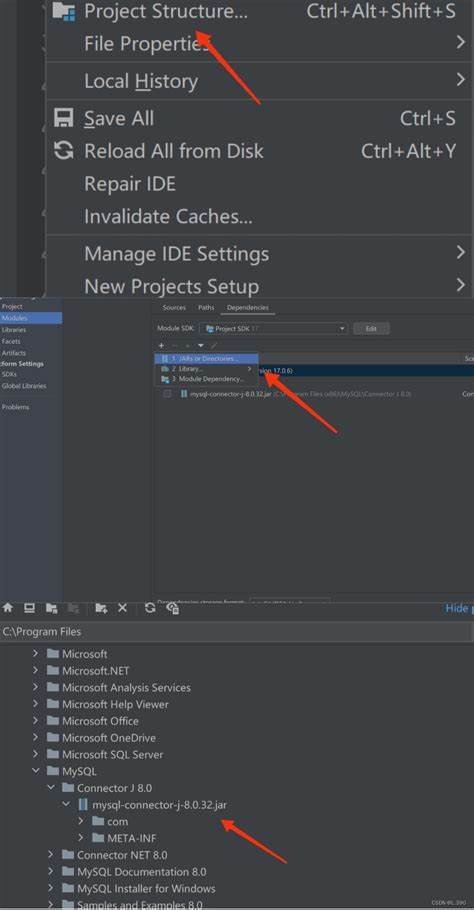Expand the Microsoft.NET folder

pos(36,670)
